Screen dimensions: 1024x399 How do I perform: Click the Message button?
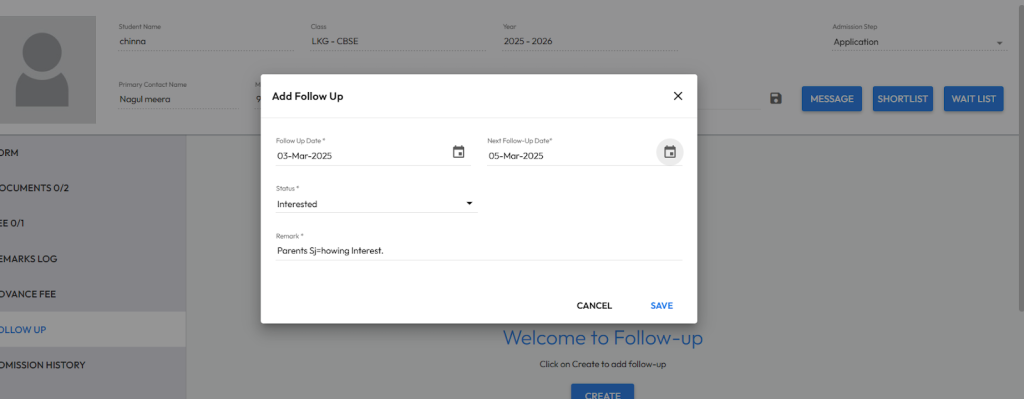[x=832, y=99]
